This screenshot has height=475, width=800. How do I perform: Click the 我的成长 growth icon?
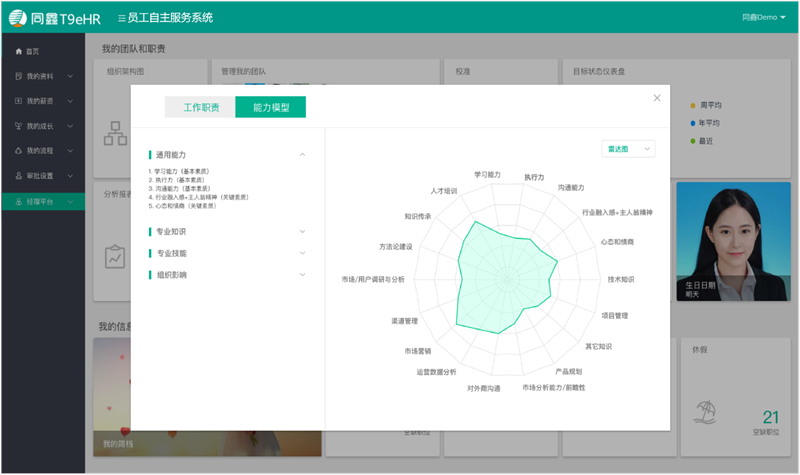click(18, 126)
